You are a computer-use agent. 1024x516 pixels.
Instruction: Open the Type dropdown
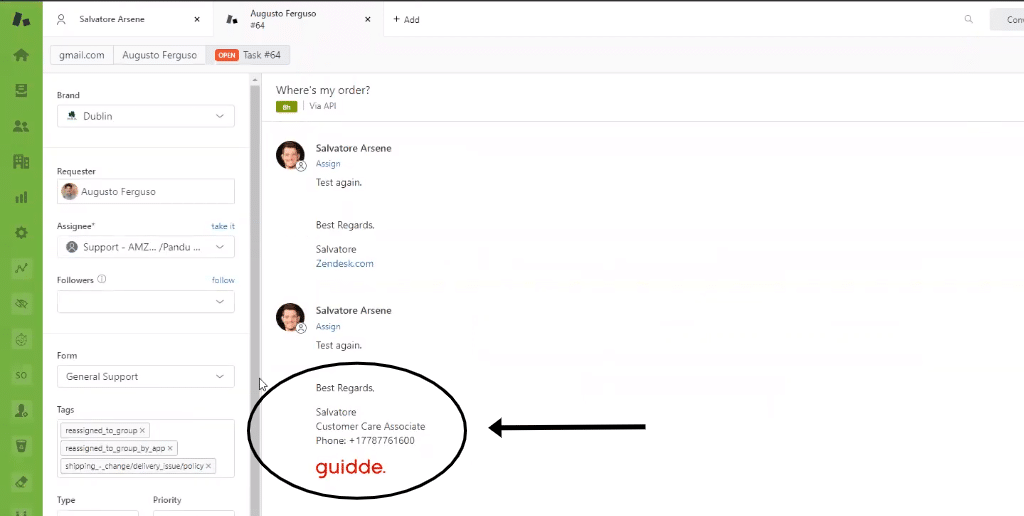tap(98, 513)
